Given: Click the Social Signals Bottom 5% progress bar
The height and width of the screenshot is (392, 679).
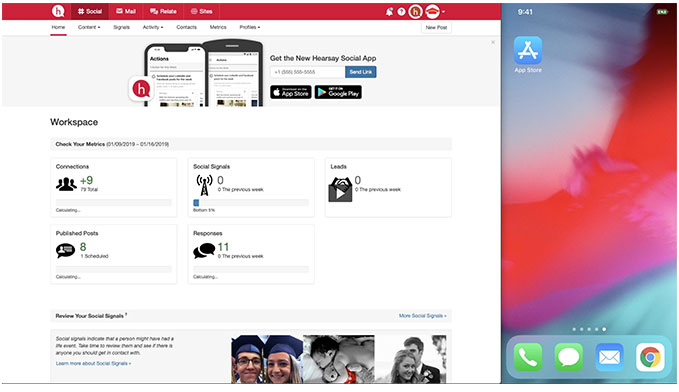Looking at the screenshot, I should coord(251,203).
